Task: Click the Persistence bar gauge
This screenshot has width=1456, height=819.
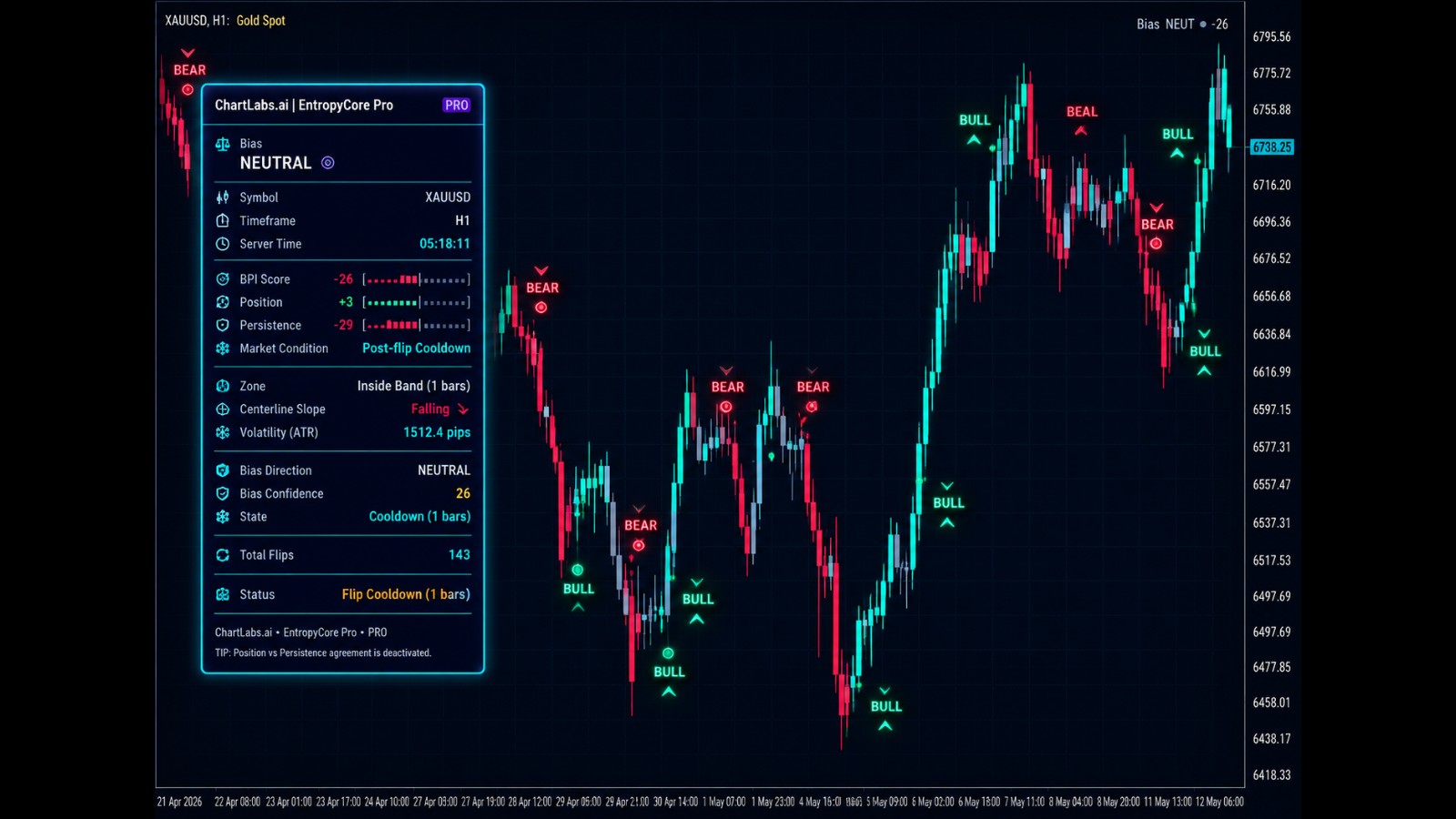Action: tap(417, 325)
